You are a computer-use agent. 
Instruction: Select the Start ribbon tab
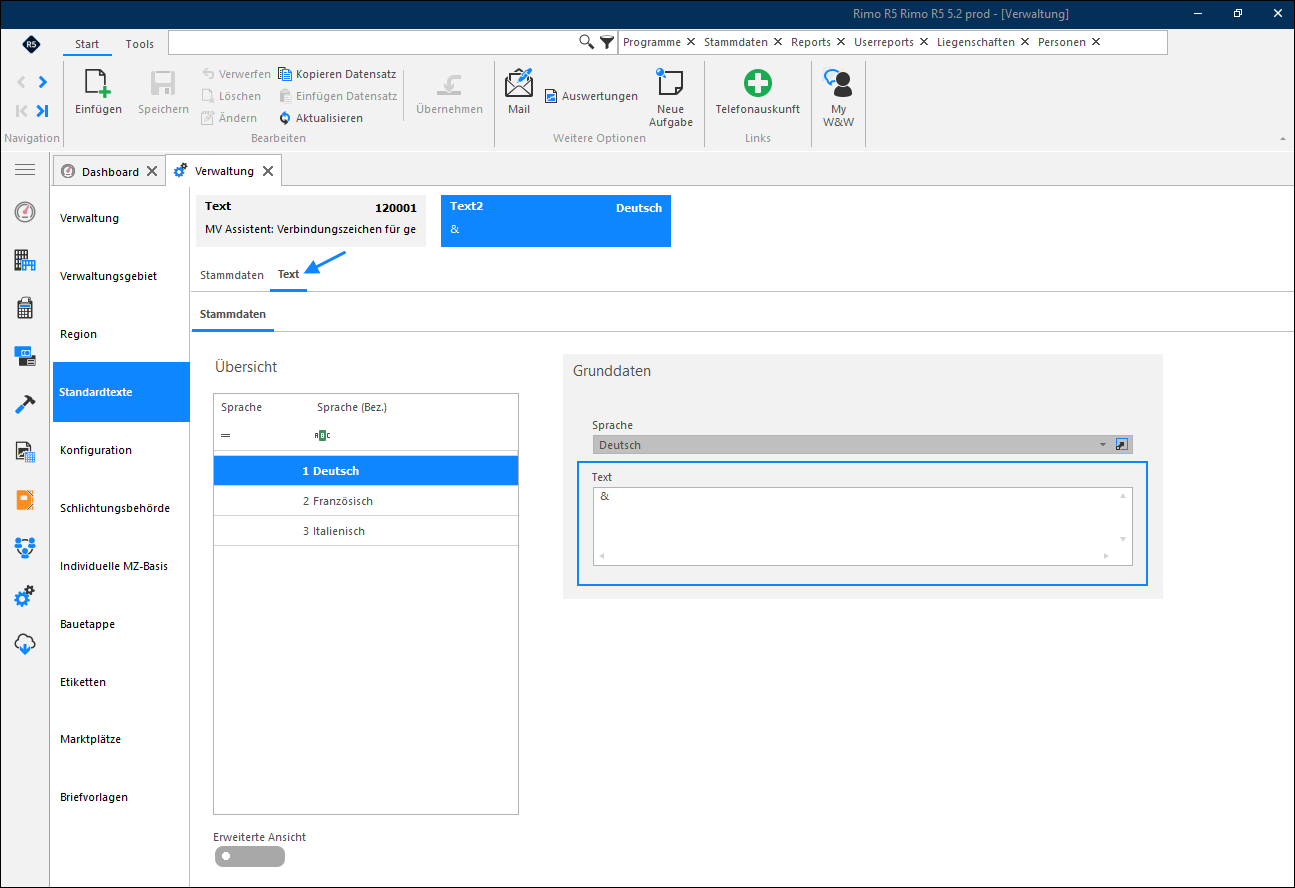pyautogui.click(x=87, y=44)
